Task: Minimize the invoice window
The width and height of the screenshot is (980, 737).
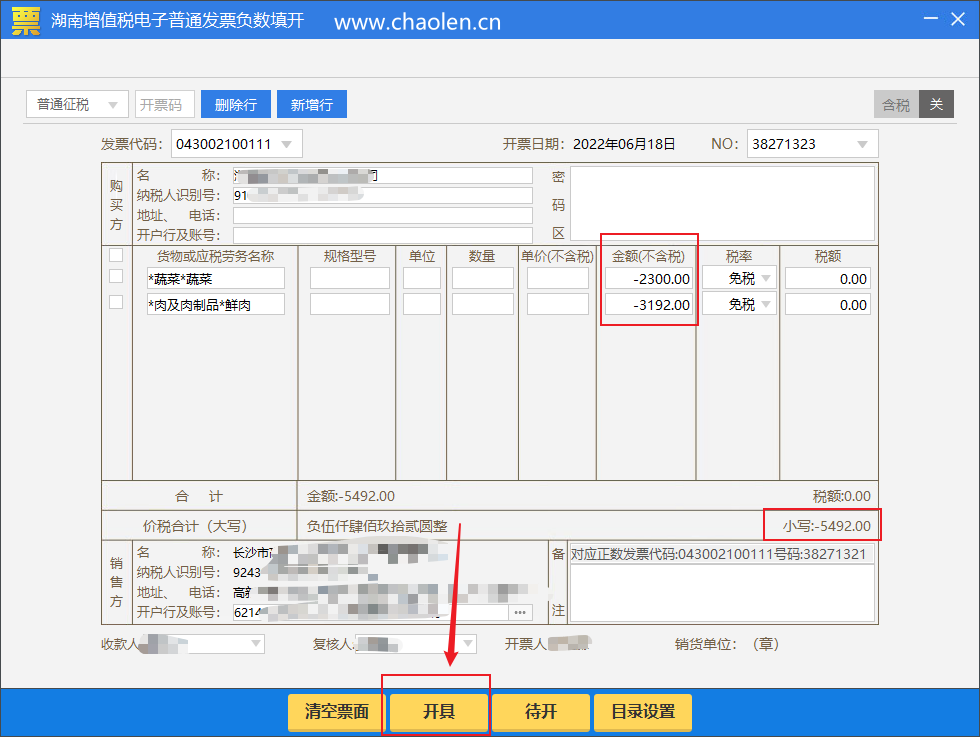Action: point(931,19)
